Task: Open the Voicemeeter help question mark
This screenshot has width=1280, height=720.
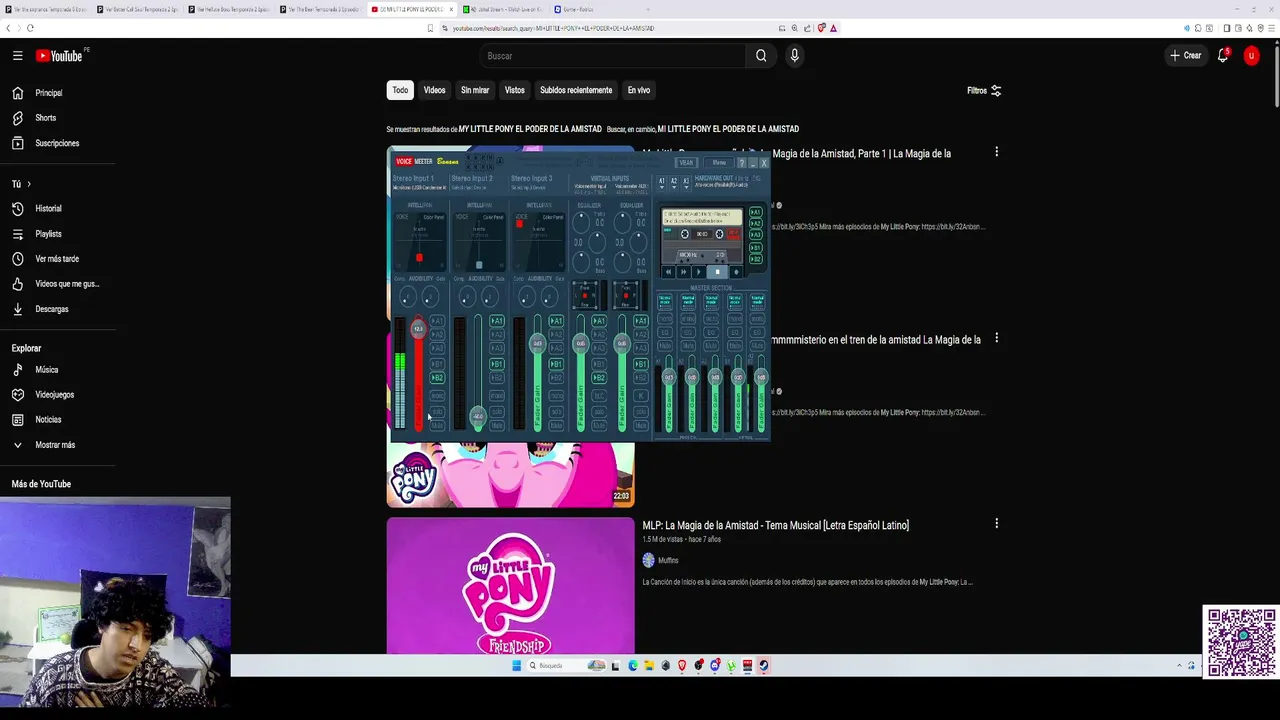Action: click(742, 163)
